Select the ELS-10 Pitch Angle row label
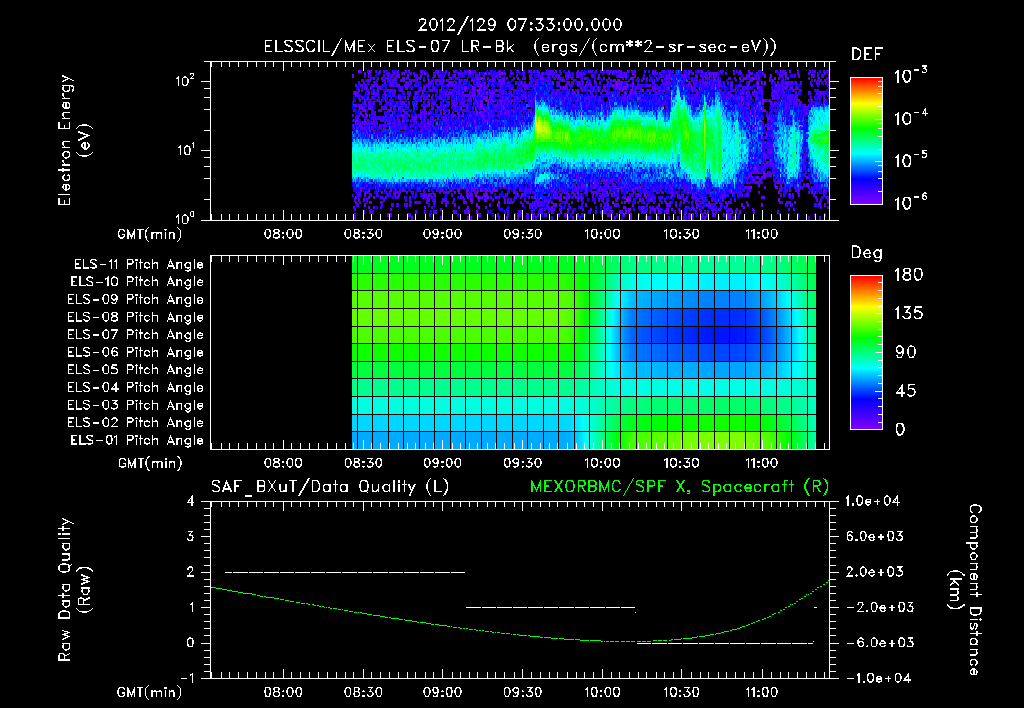1024x708 pixels. point(137,282)
